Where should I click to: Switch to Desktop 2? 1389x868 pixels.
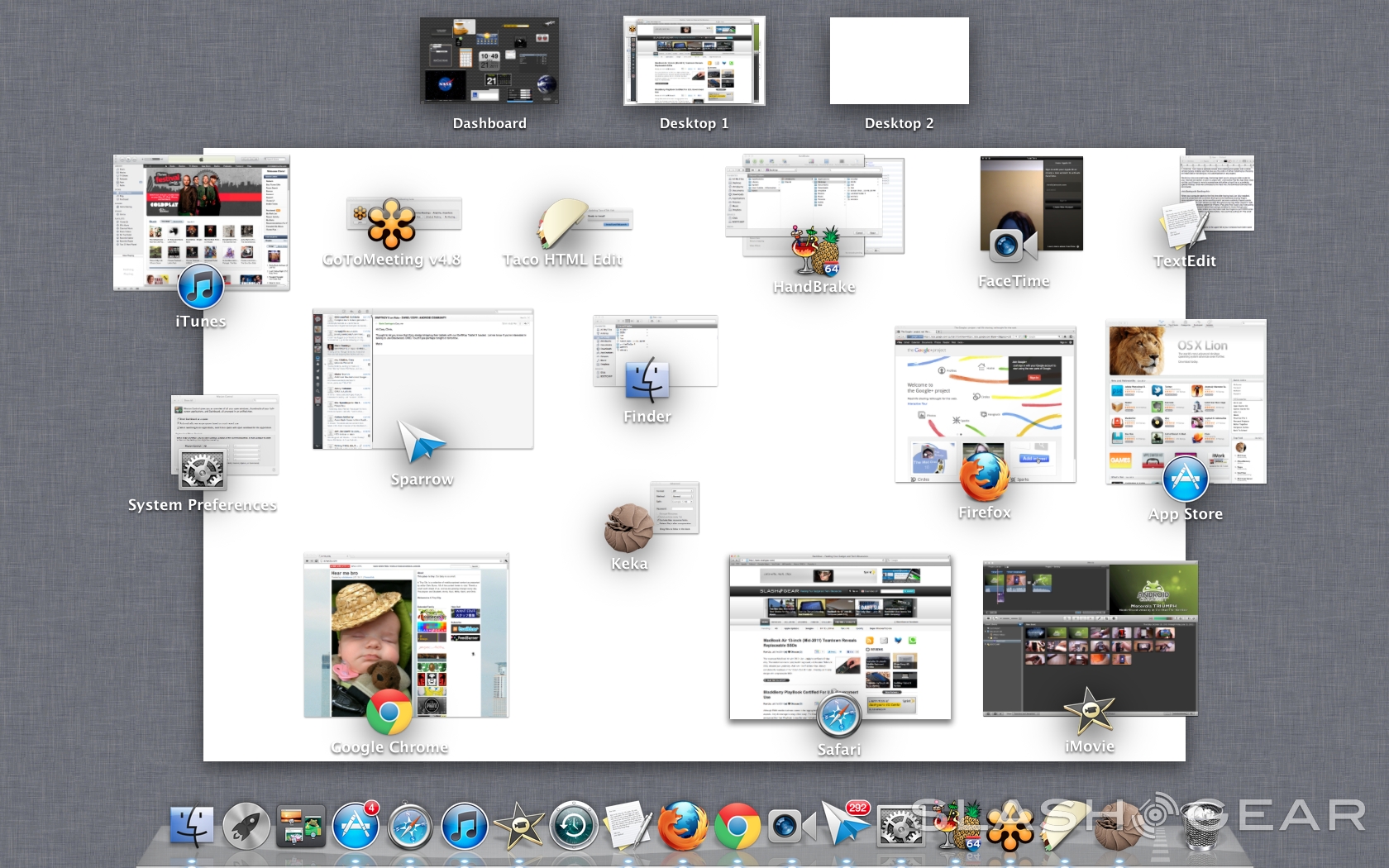[x=899, y=60]
